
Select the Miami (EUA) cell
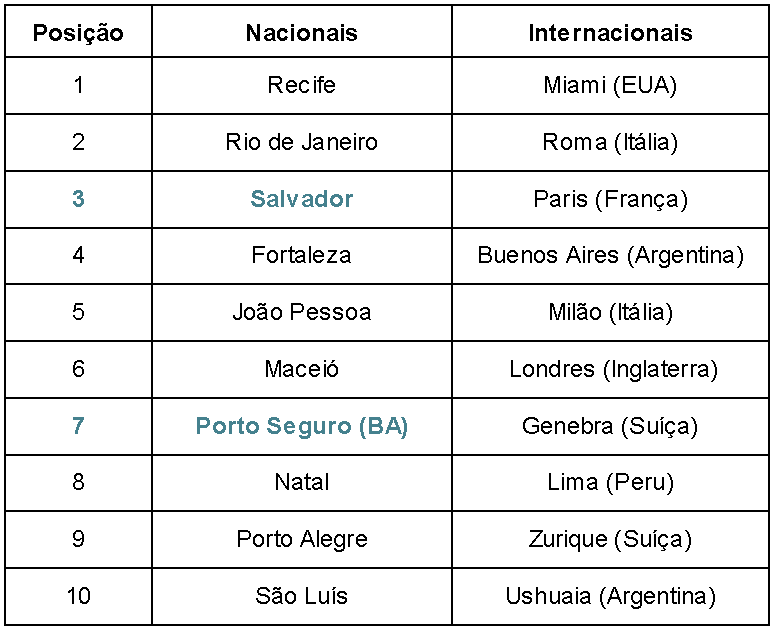[610, 85]
